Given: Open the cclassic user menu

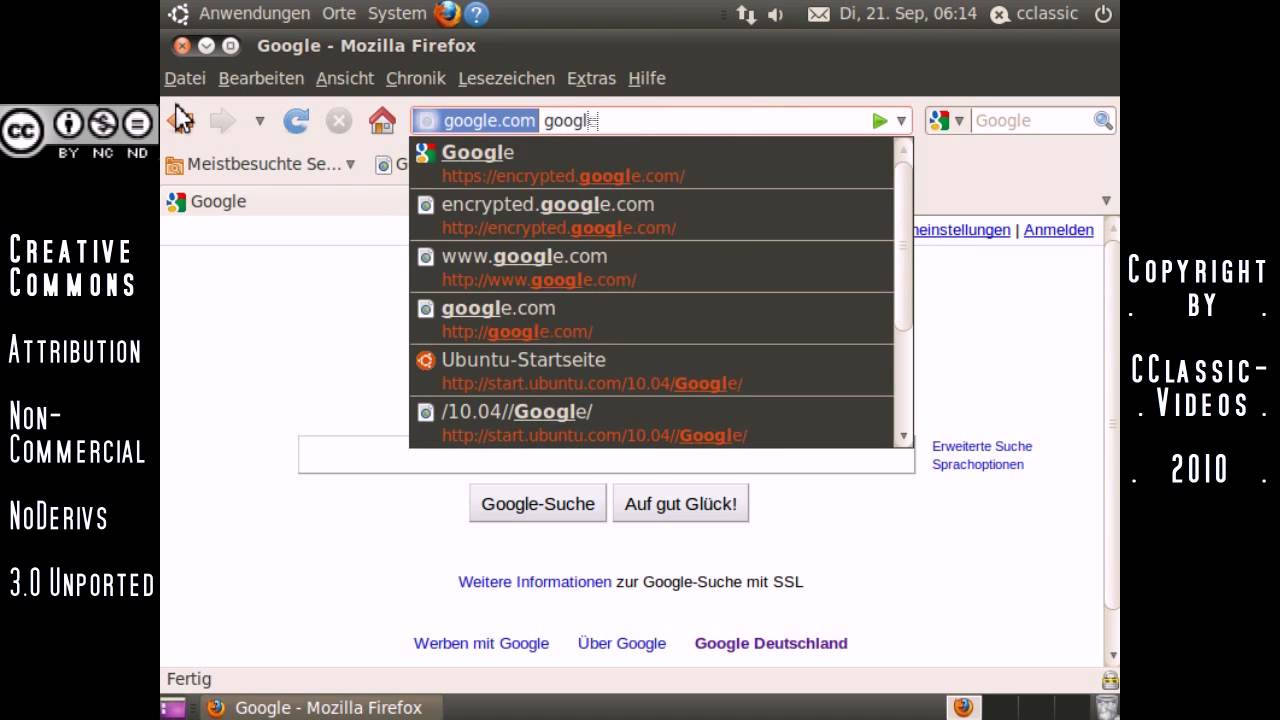Looking at the screenshot, I should [1034, 14].
